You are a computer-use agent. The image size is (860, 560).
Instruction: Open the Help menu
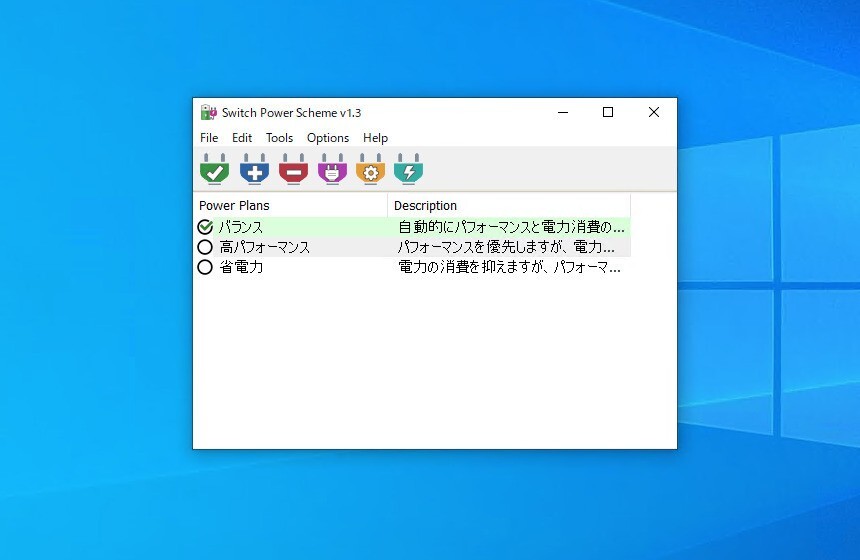click(375, 138)
